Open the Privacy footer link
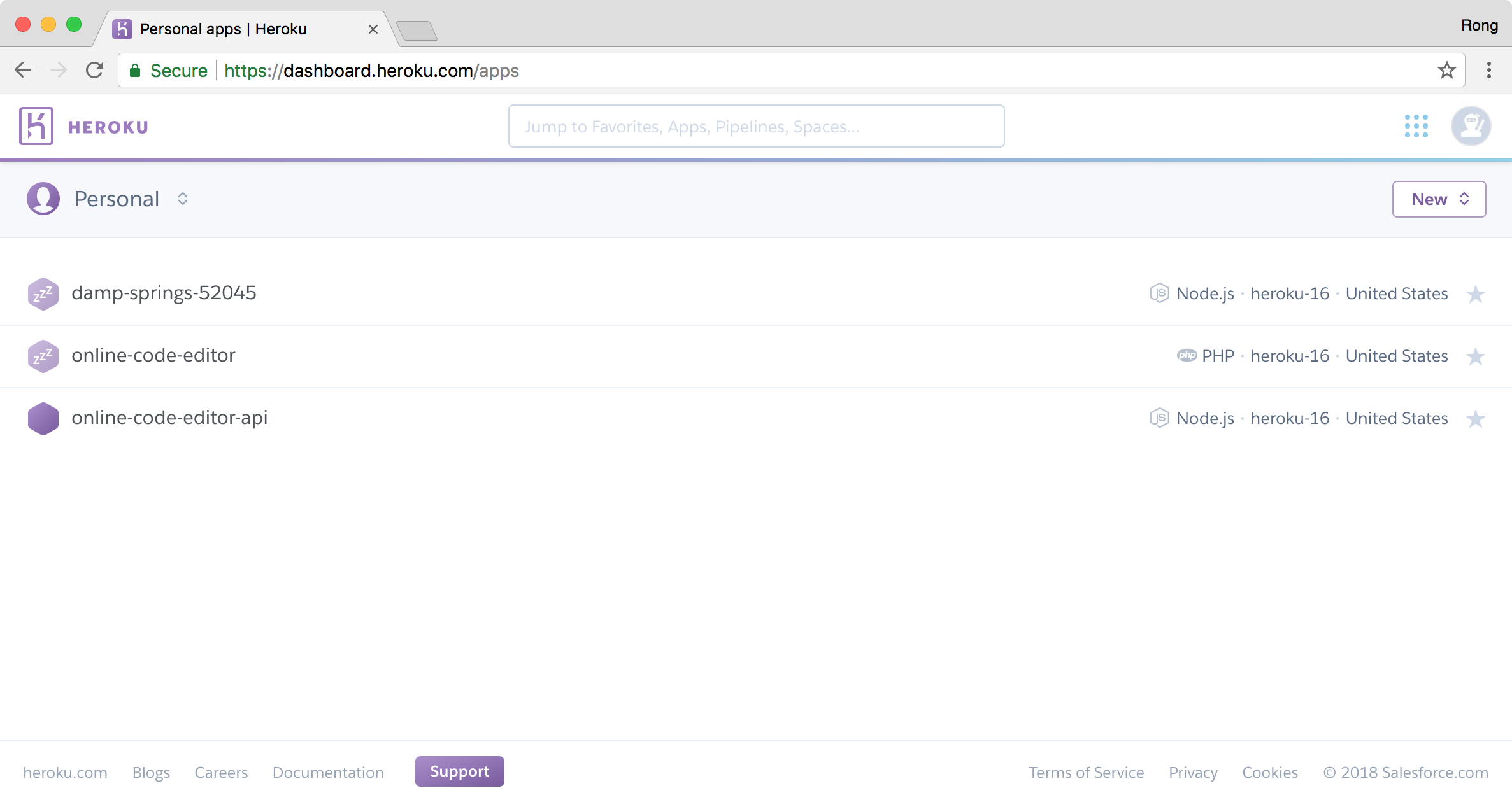The width and height of the screenshot is (1512, 802). [1193, 773]
